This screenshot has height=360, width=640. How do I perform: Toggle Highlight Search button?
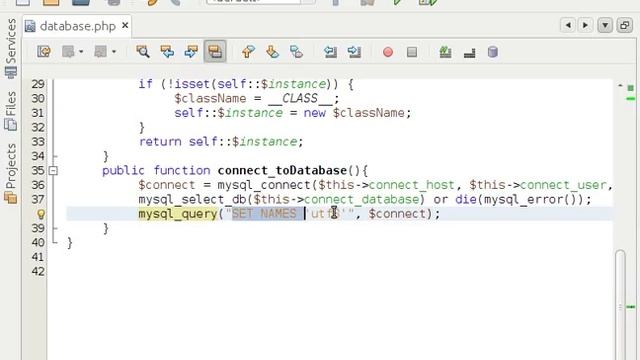pos(215,52)
